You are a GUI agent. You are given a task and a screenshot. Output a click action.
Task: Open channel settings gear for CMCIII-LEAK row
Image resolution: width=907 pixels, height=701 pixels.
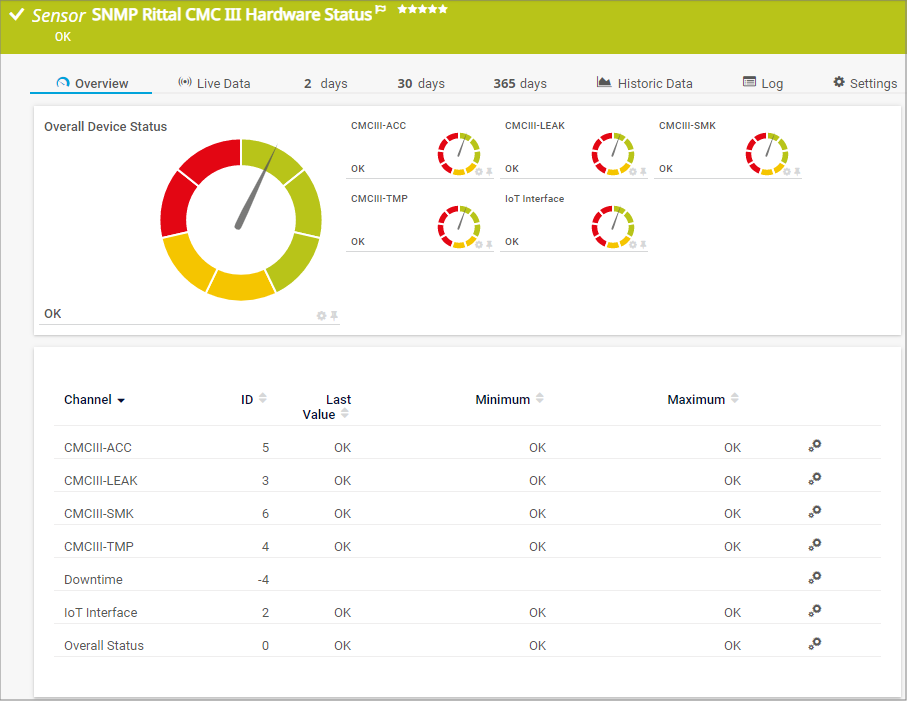[814, 479]
